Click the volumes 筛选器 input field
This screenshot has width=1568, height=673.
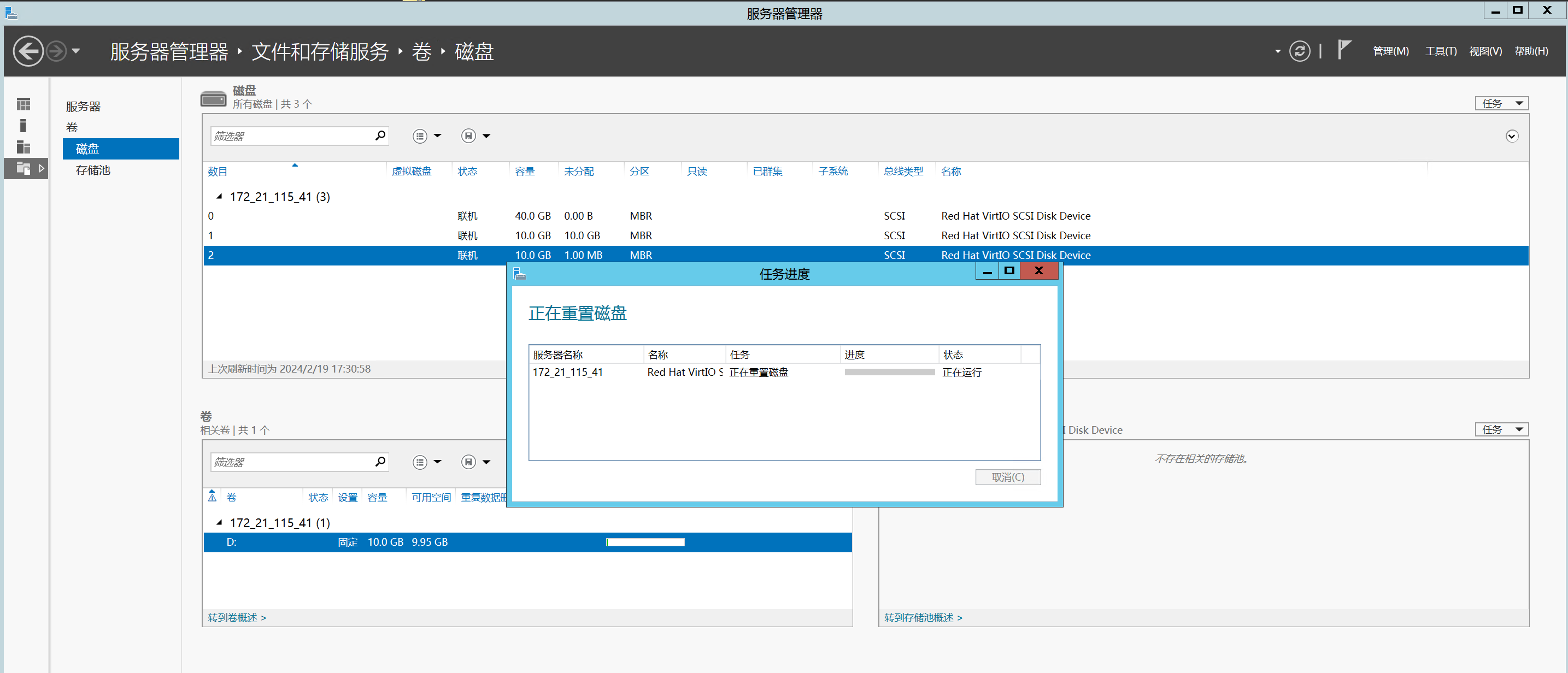tap(292, 463)
